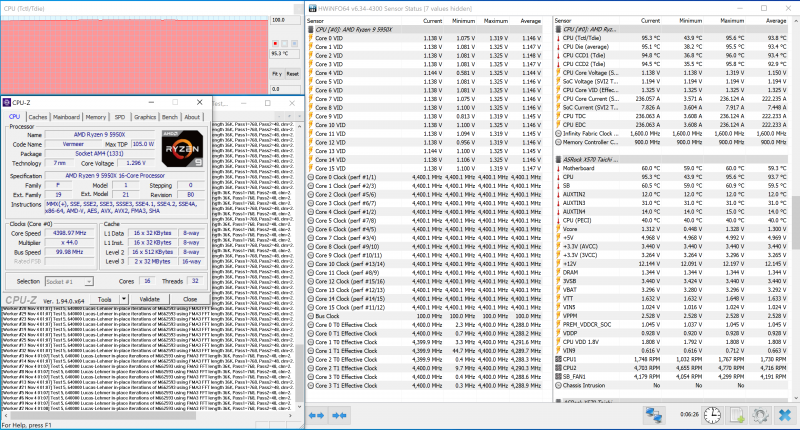Click the thermometer icon beside Motherboard row
The image size is (800, 430).
pos(558,168)
